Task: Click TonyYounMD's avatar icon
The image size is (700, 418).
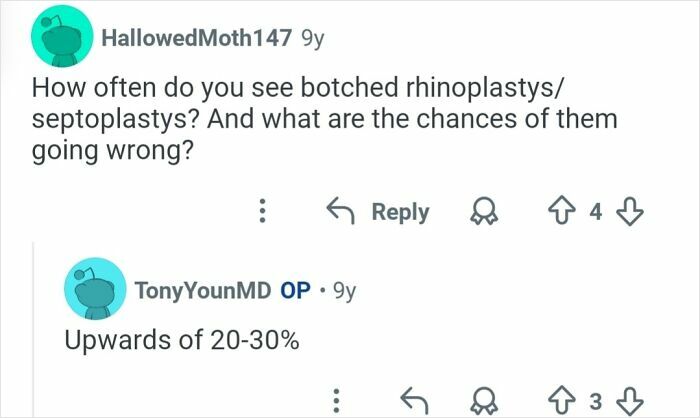Action: click(93, 289)
